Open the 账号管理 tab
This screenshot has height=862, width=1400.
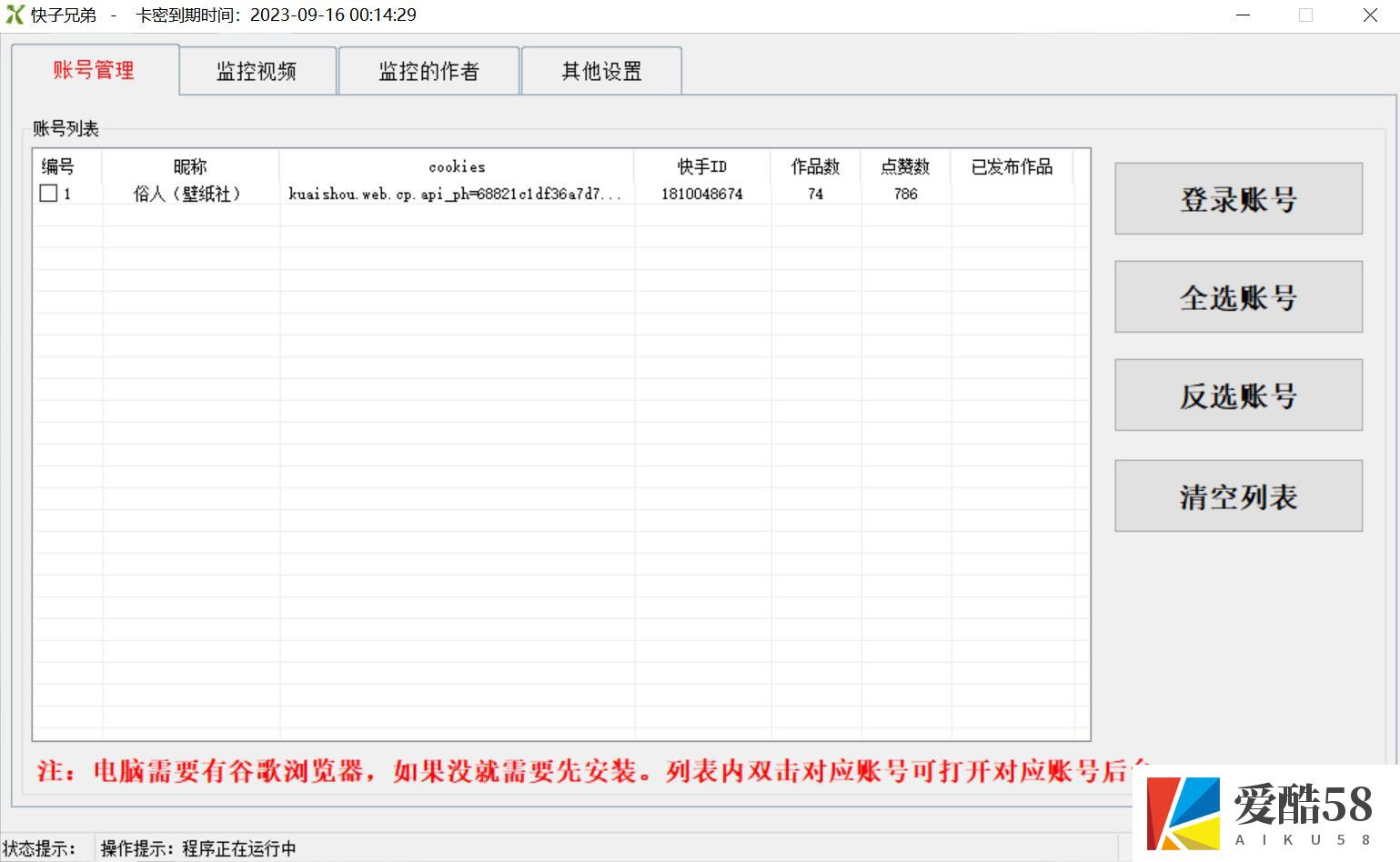click(95, 70)
